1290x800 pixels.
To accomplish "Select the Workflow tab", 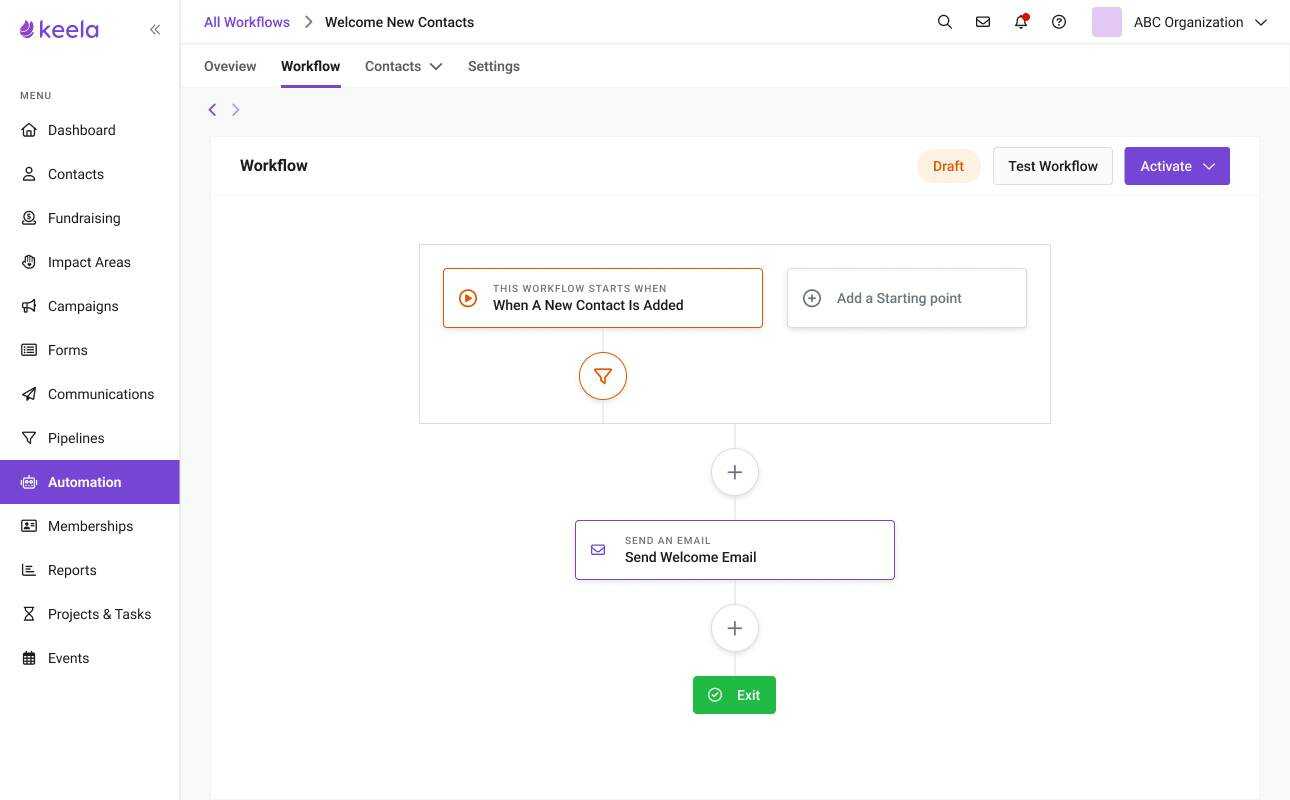I will coord(310,66).
